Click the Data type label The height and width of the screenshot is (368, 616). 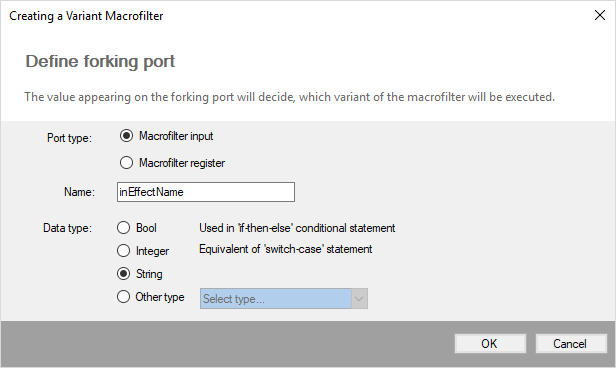(x=67, y=228)
